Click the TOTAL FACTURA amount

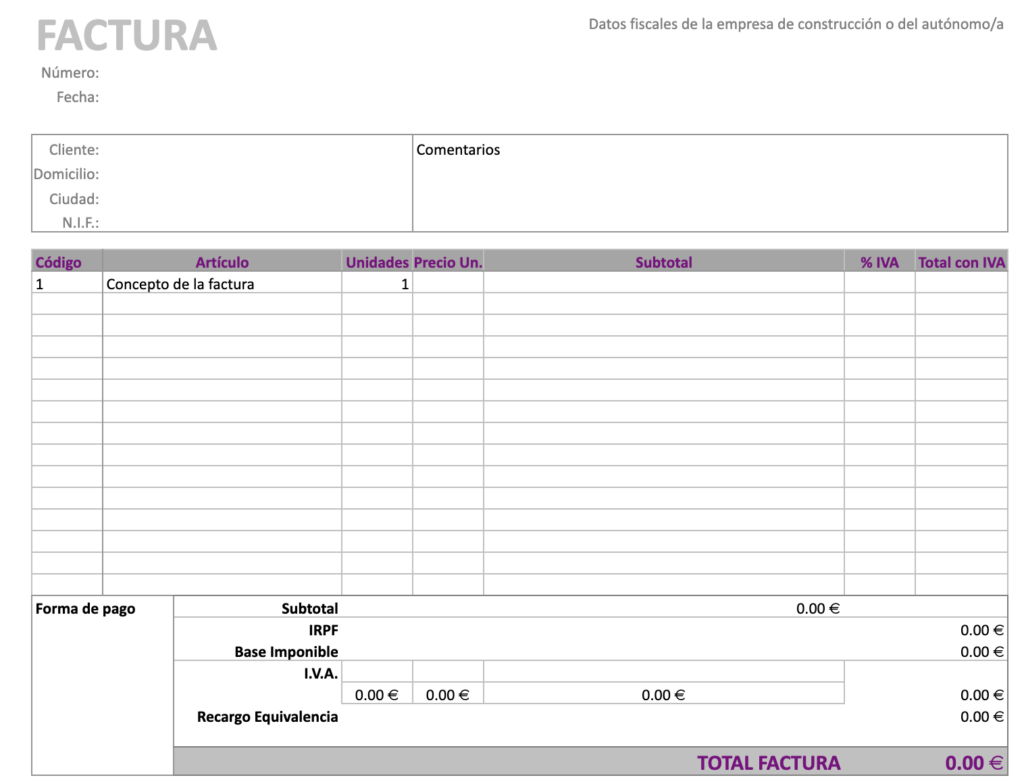[975, 761]
